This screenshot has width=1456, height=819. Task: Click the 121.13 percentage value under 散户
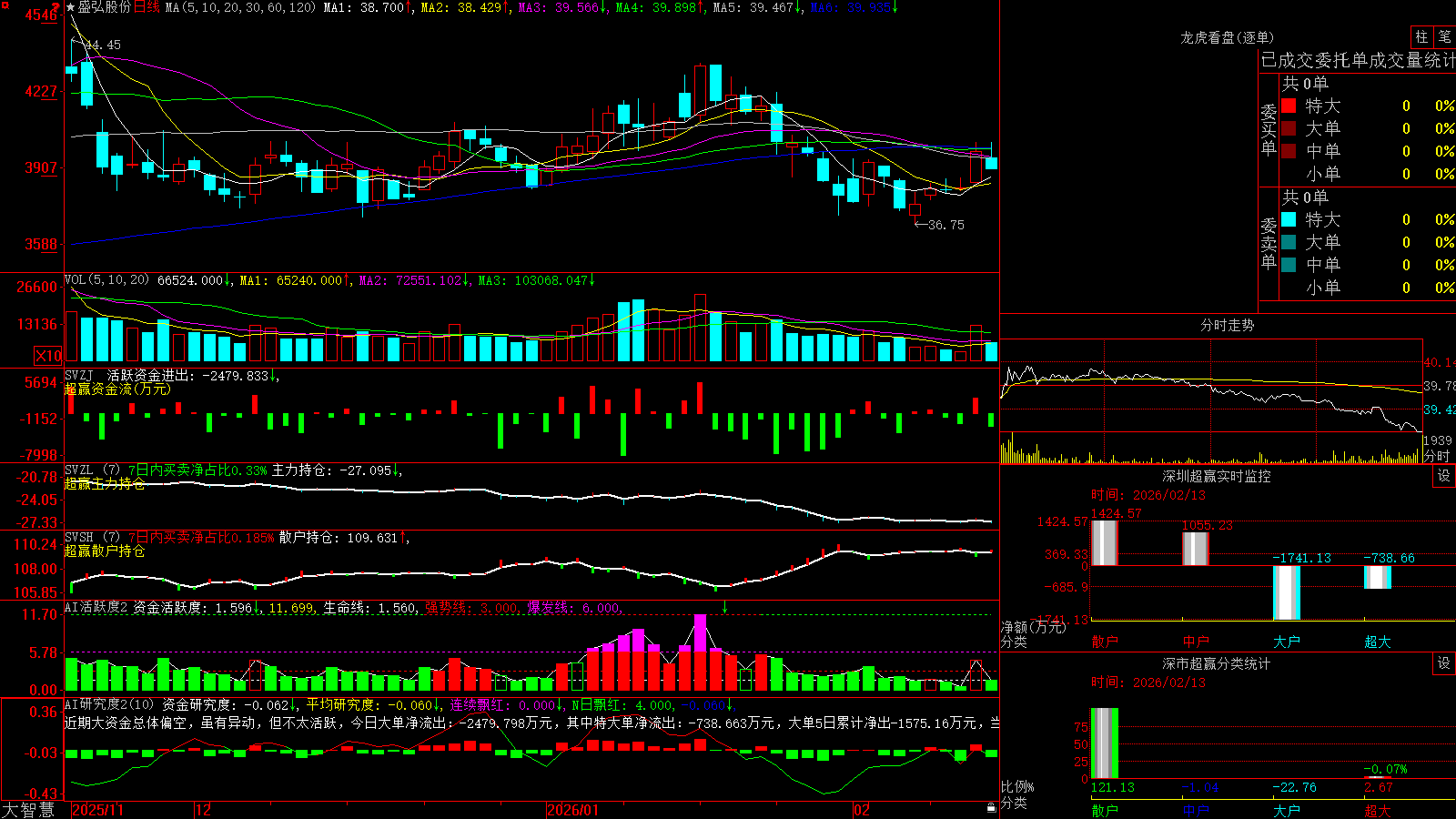coord(1113,787)
